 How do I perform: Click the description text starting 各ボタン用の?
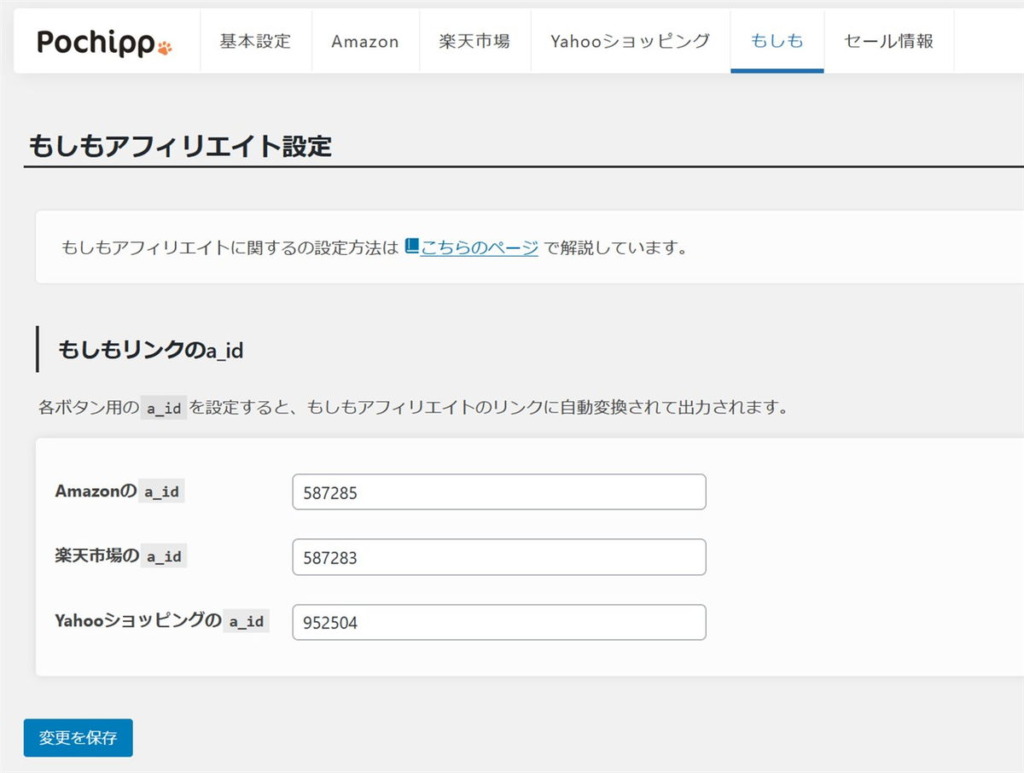coord(413,407)
